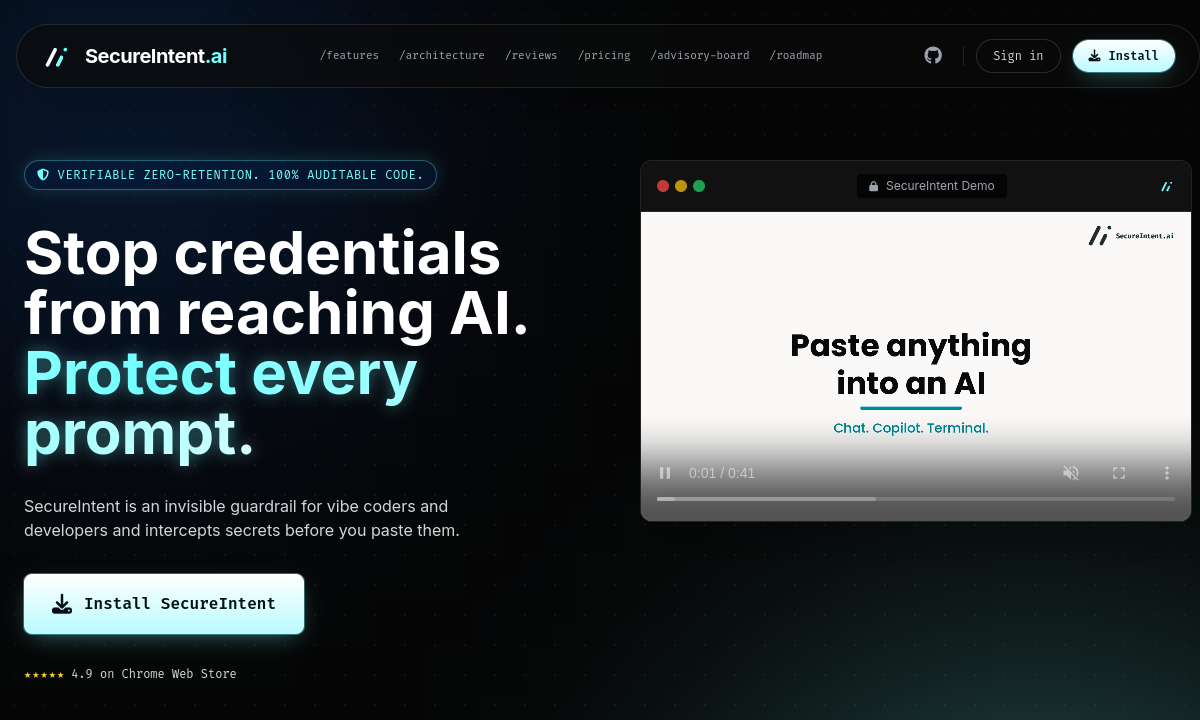
Task: Click the Sign in button
Action: click(x=1018, y=56)
